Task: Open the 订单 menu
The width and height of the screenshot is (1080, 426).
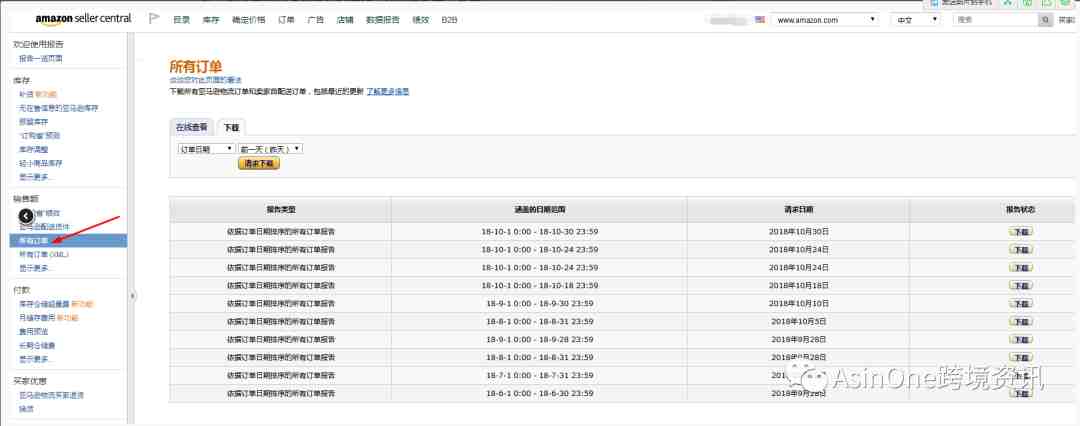Action: tap(286, 20)
